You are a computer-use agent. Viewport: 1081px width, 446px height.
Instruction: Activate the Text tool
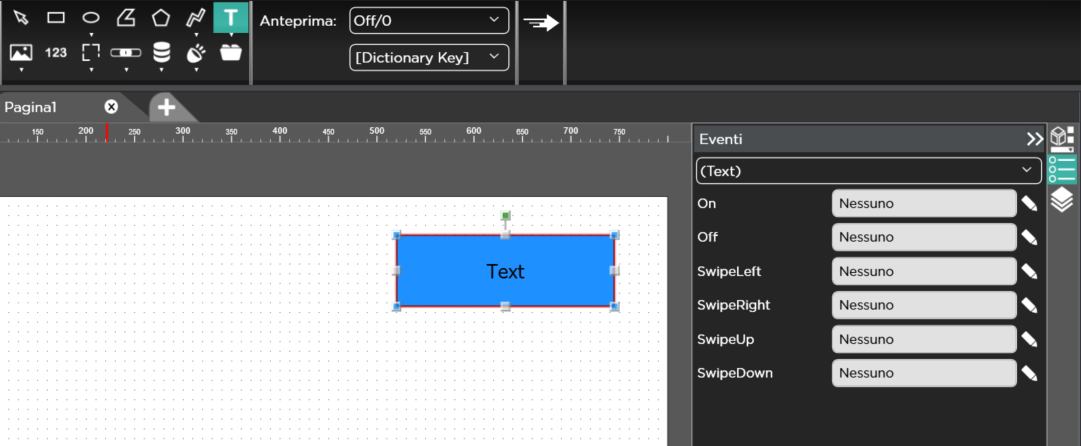click(231, 18)
